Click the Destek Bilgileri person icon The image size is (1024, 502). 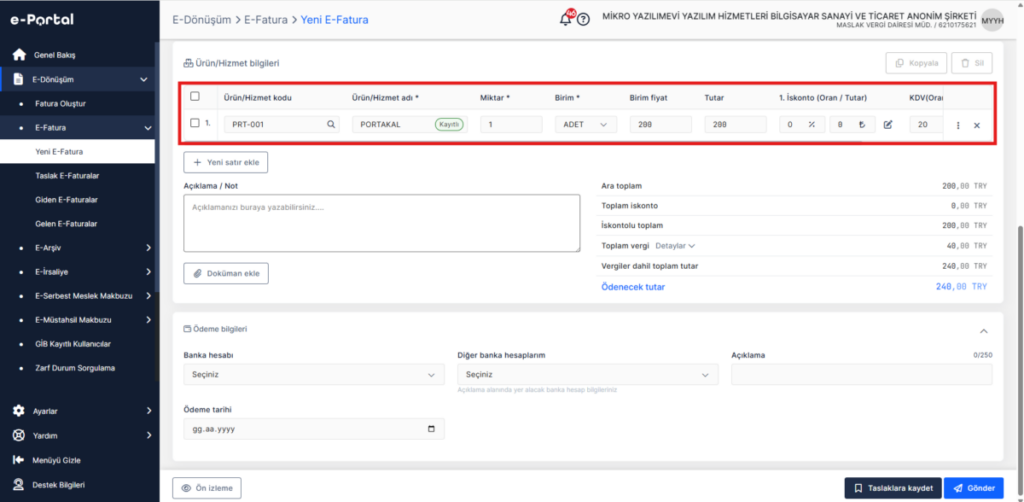point(19,485)
